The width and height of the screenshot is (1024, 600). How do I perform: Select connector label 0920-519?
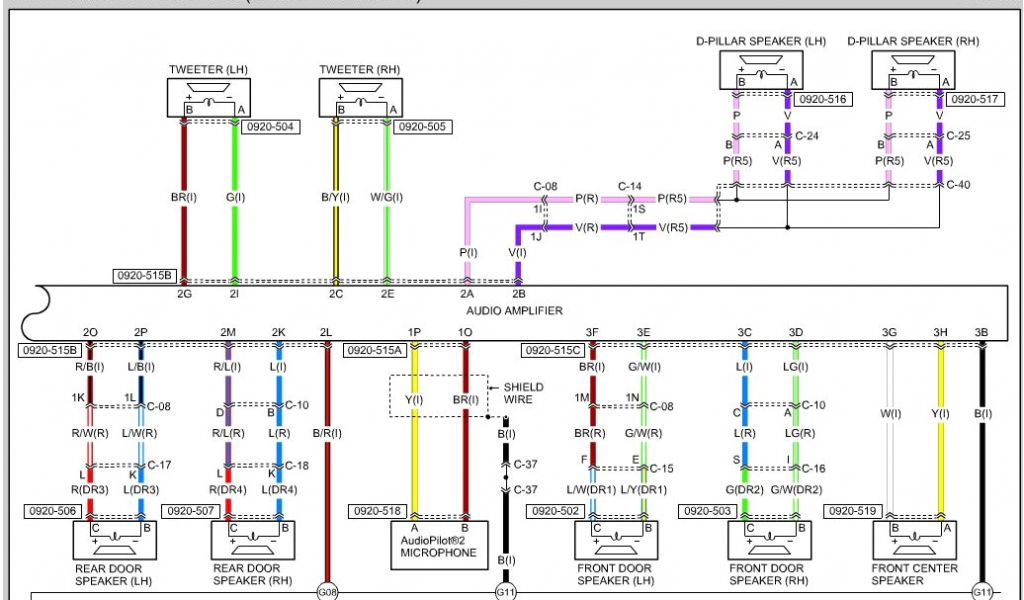tap(850, 511)
